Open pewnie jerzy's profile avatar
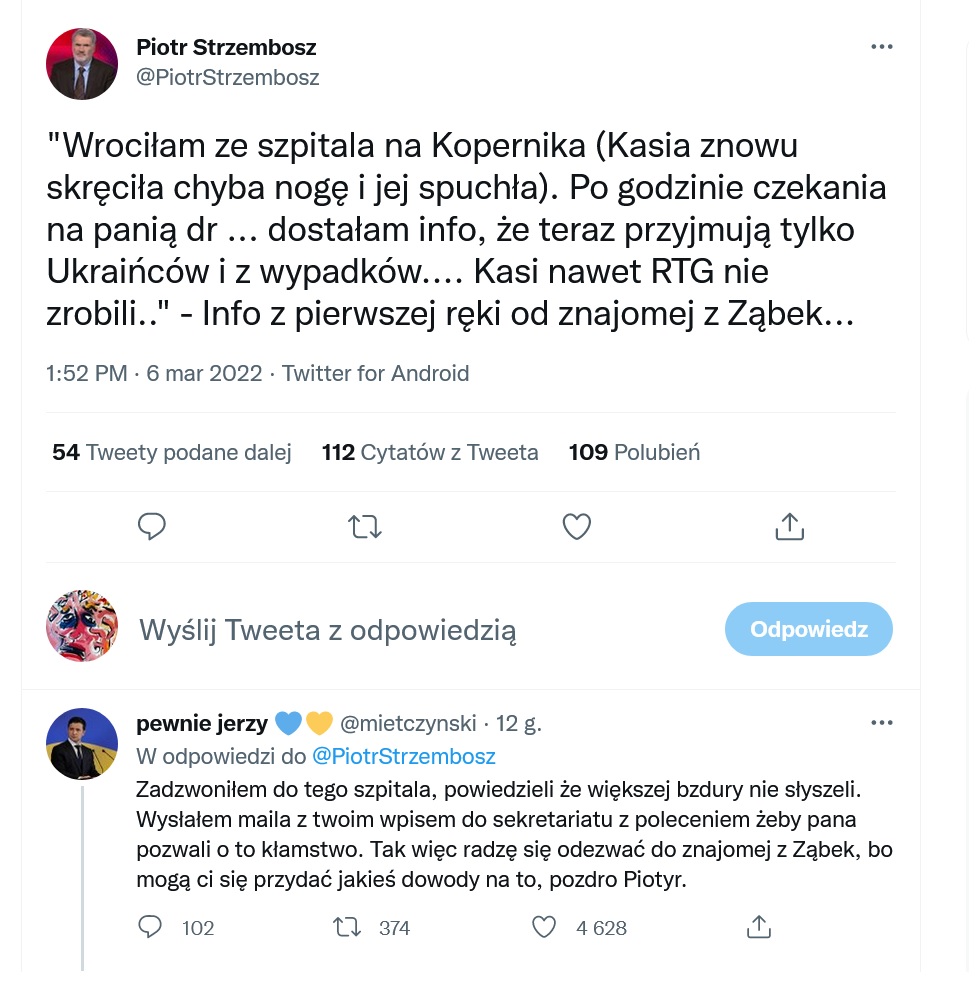The height and width of the screenshot is (991, 977). [x=82, y=744]
